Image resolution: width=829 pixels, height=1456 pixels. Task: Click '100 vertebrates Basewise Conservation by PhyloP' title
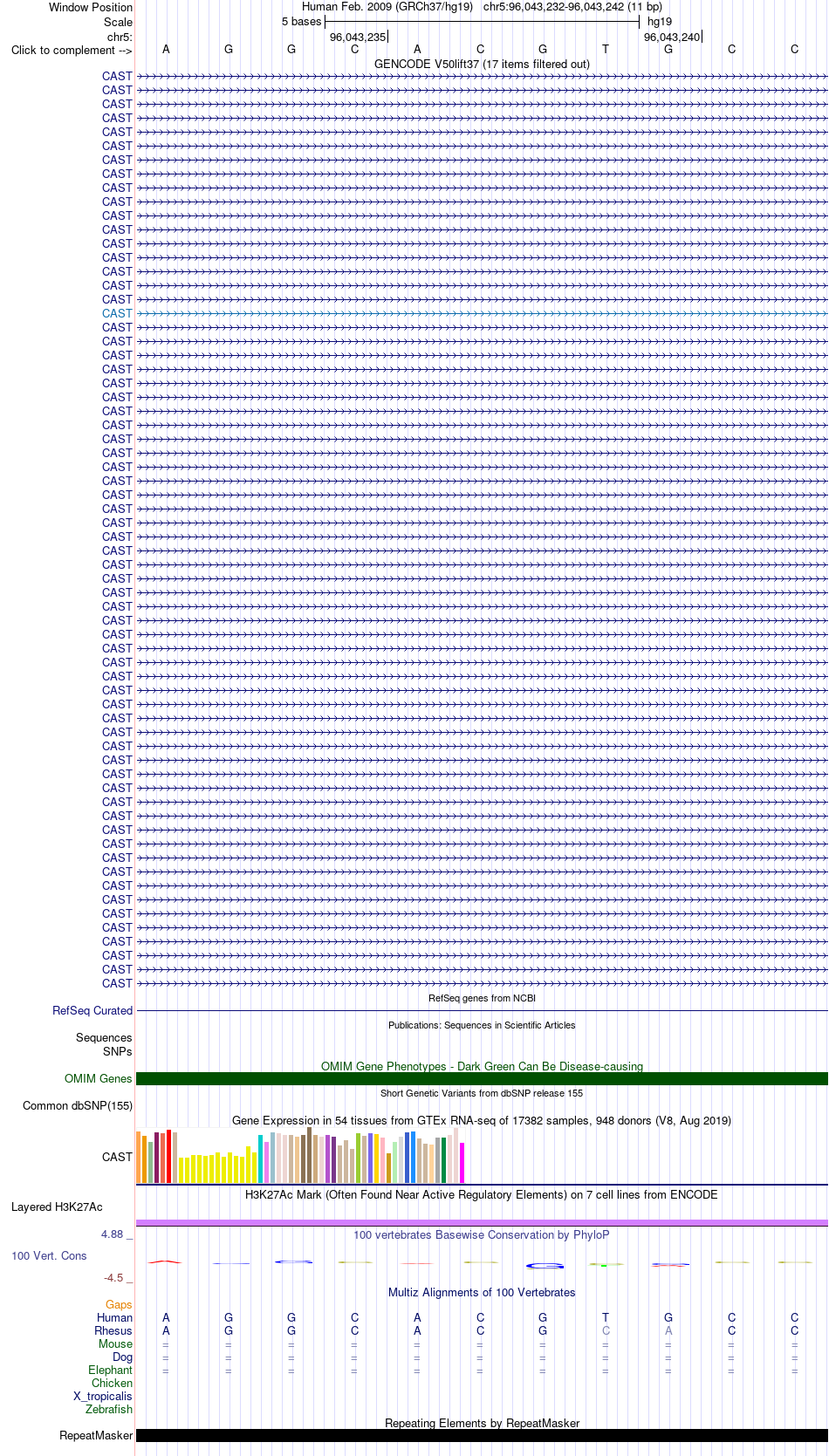482,1234
